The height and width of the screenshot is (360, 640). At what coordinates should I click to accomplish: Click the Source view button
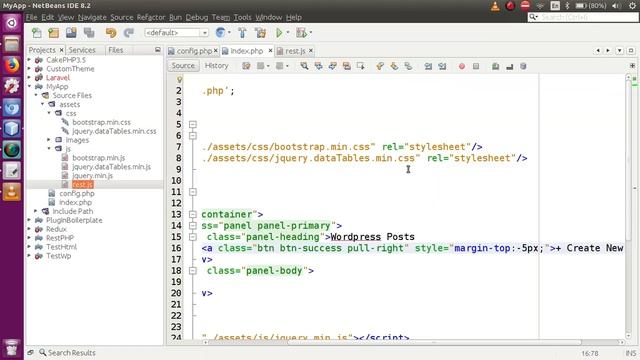[x=183, y=66]
